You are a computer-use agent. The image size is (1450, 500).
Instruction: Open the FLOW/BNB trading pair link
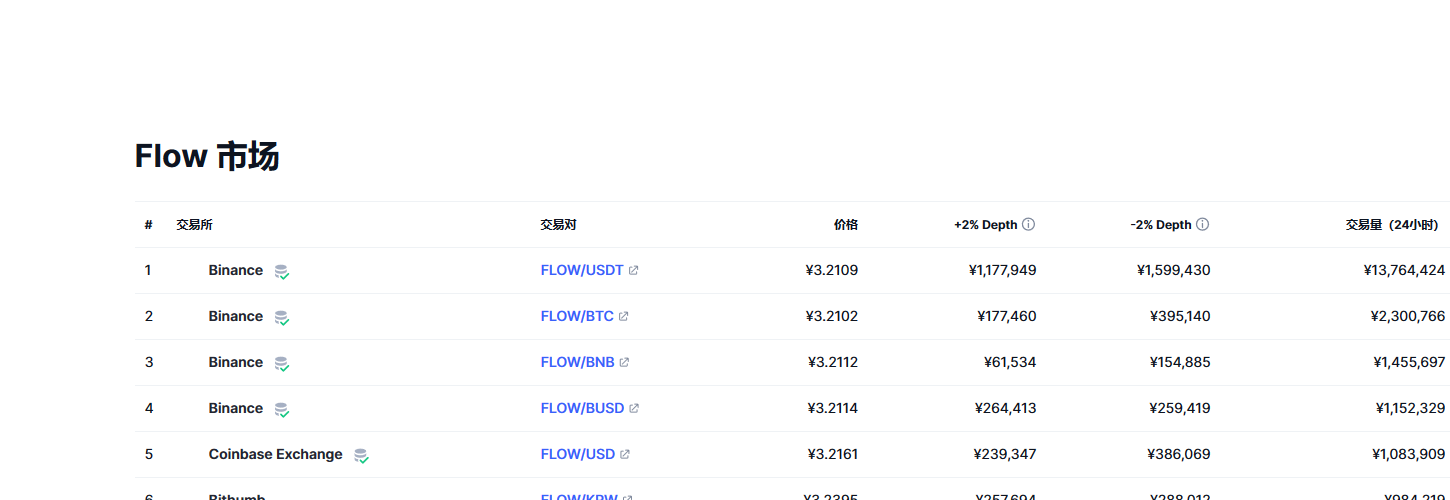pos(578,362)
